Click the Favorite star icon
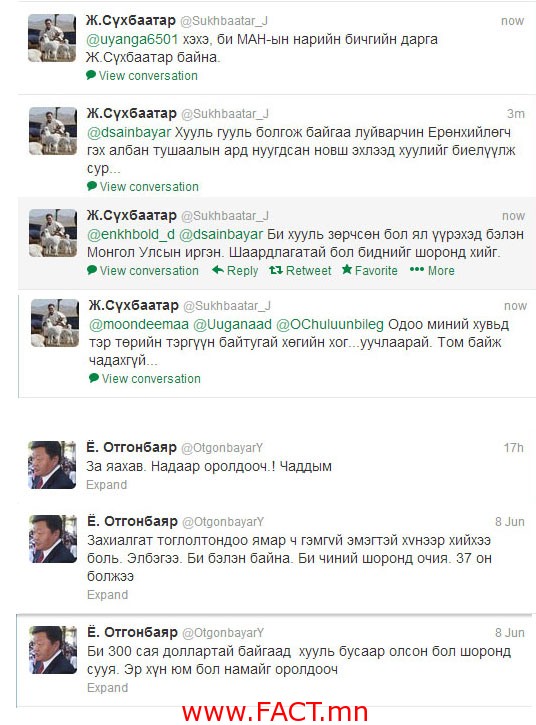536x725 pixels. 347,269
